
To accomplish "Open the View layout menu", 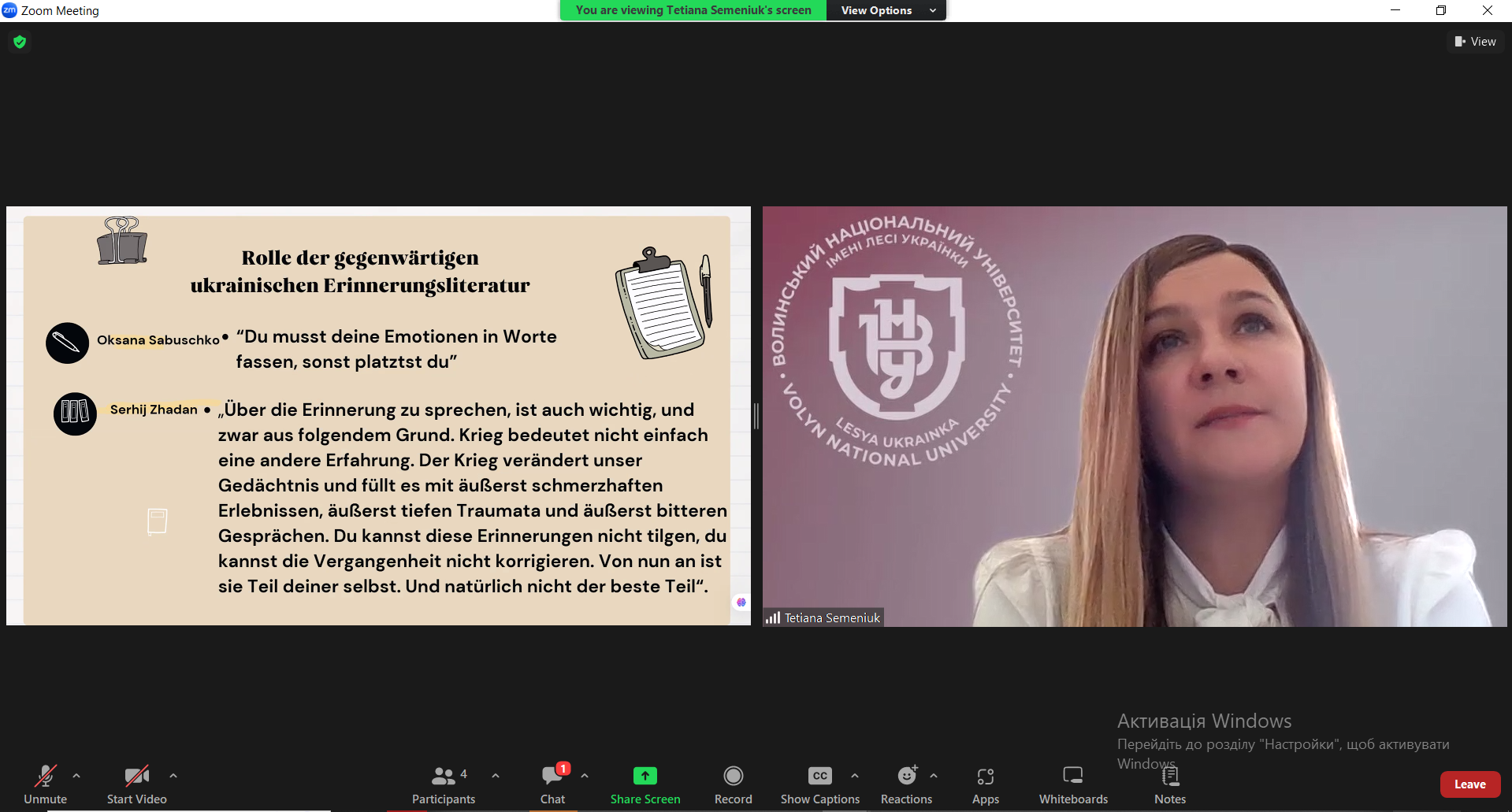I will click(1475, 42).
